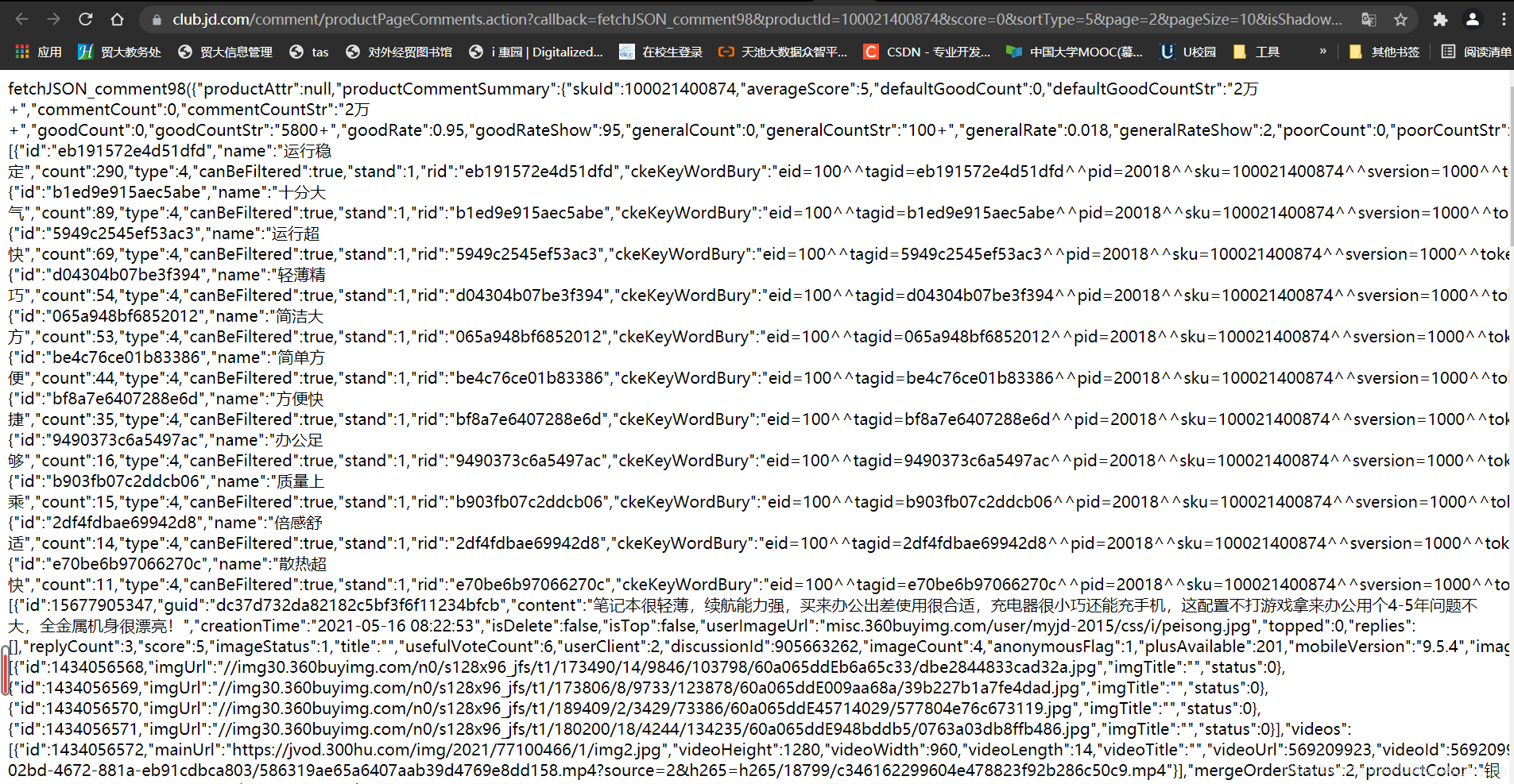The height and width of the screenshot is (784, 1514).
Task: Open the tas bookmark
Action: click(x=309, y=52)
